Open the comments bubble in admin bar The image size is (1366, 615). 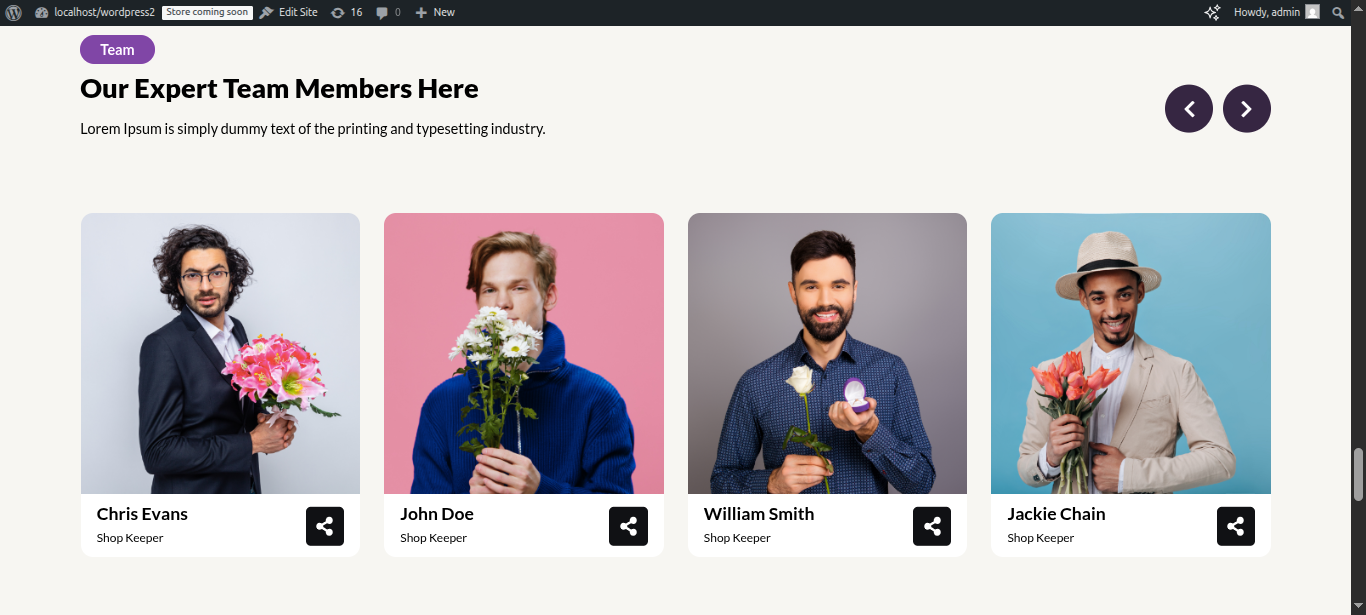point(388,12)
